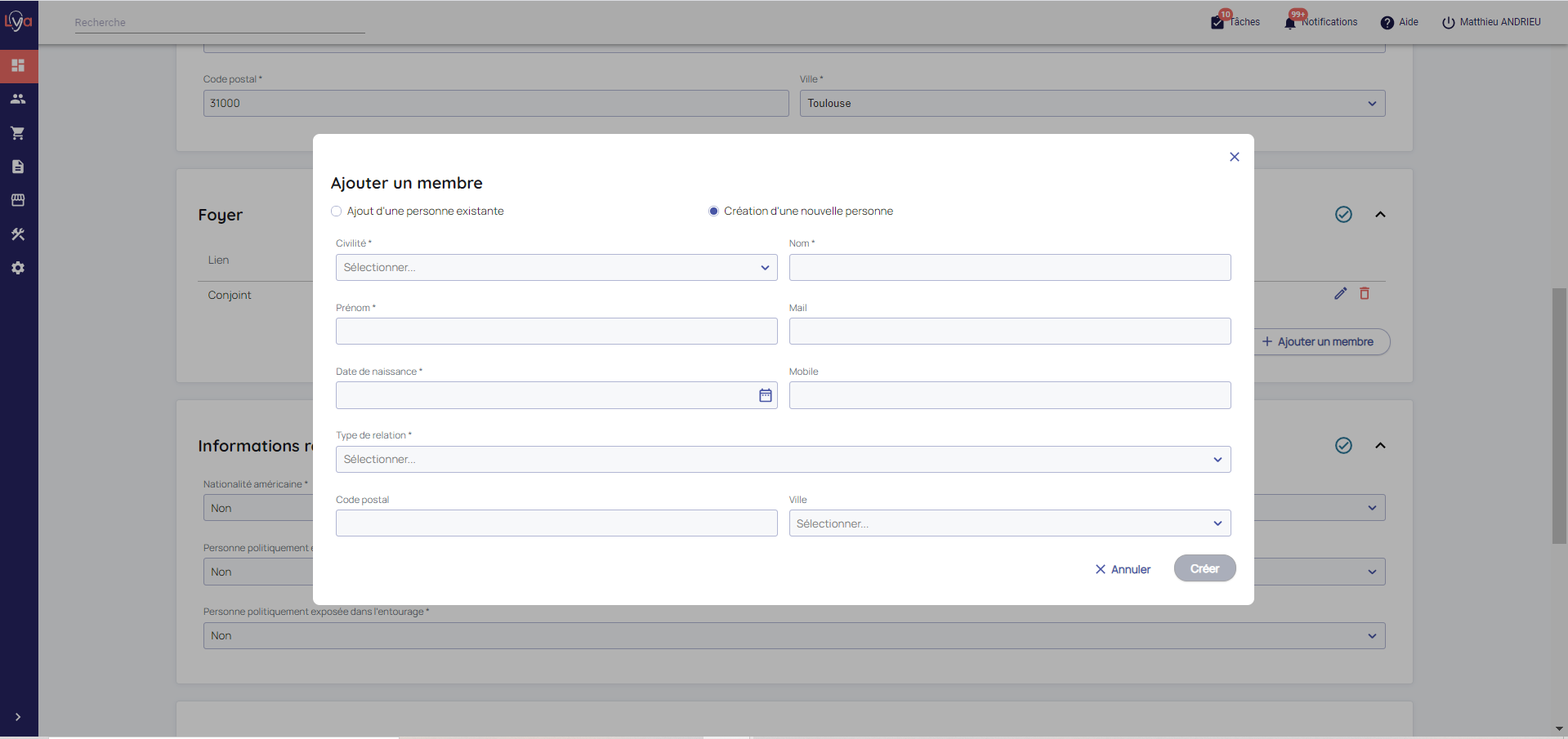1568x739 pixels.
Task: Click the tools wrench sidebar icon
Action: pos(18,234)
